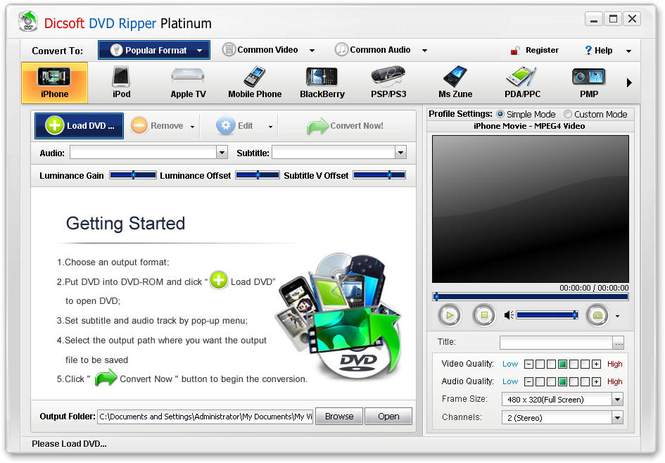Viewport: 665px width, 463px height.
Task: Expand the snapshot options arrow
Action: click(618, 316)
